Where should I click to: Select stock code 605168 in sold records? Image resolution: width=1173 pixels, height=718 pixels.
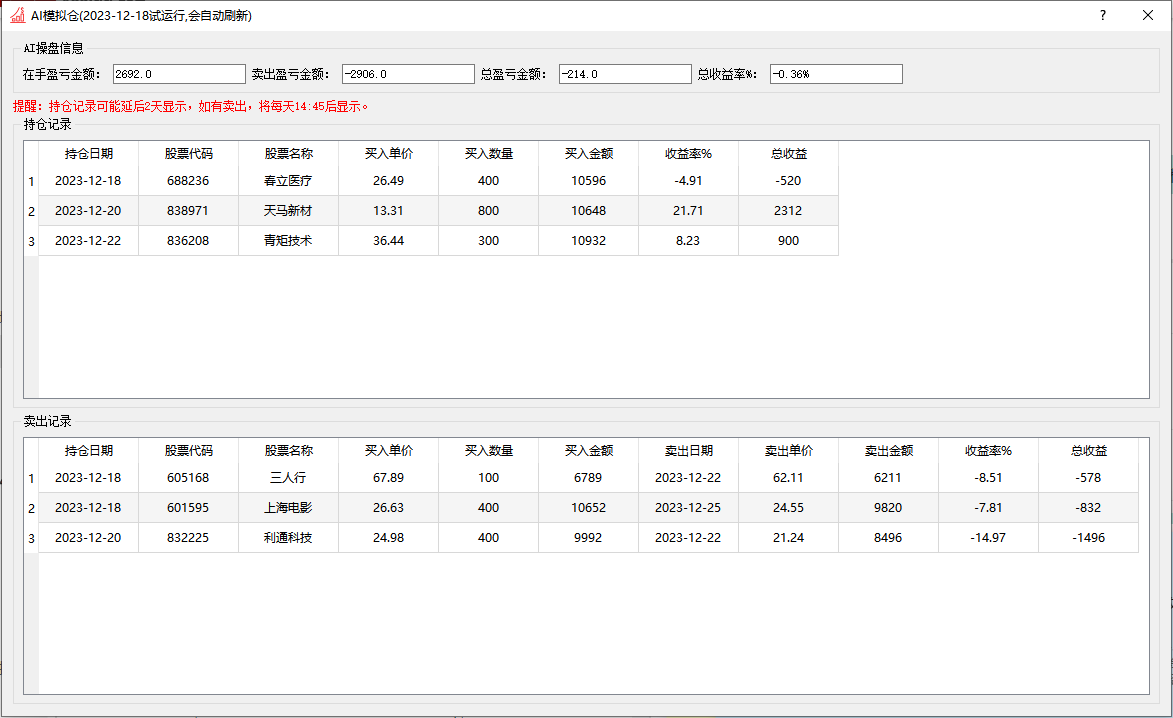[x=188, y=478]
